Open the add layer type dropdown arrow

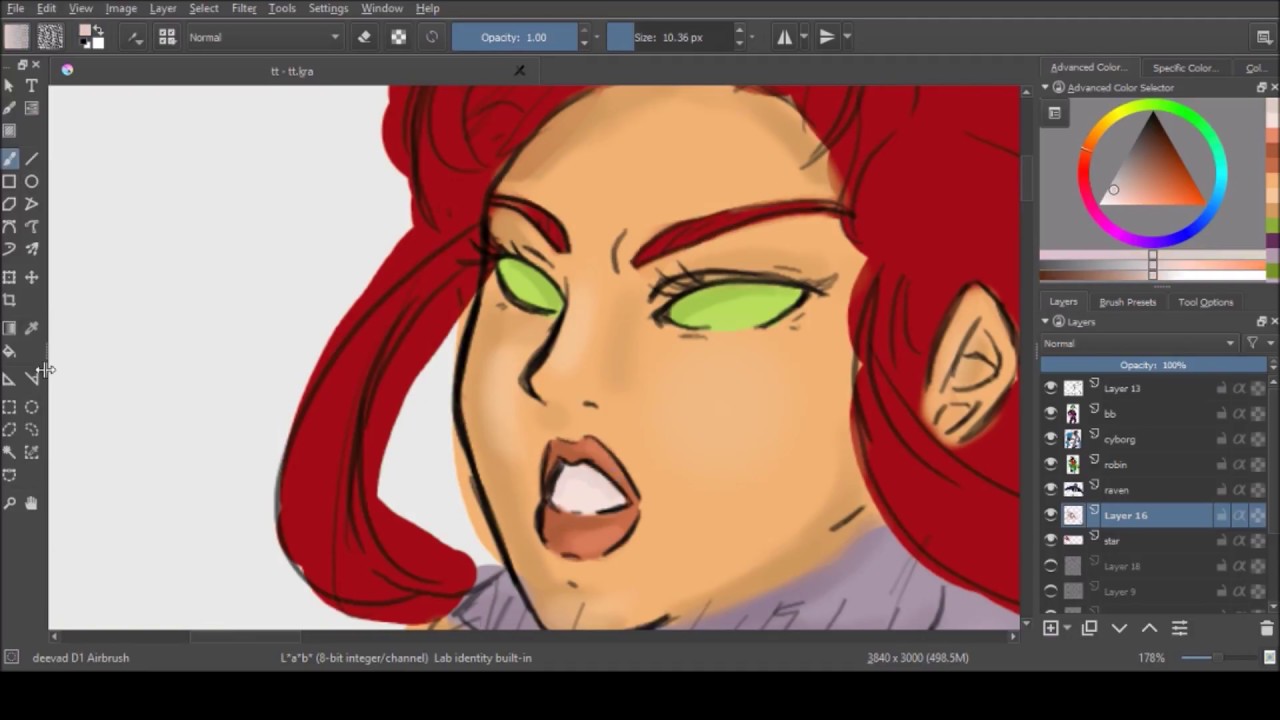pos(1067,628)
